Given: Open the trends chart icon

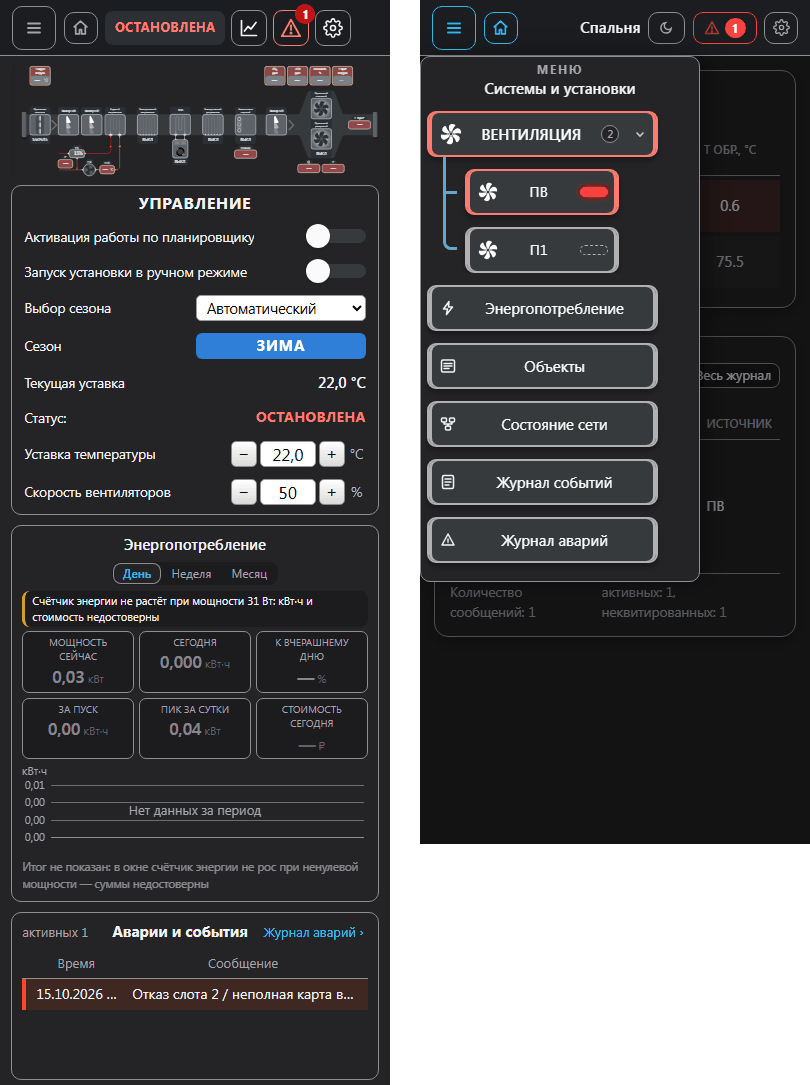Looking at the screenshot, I should tap(249, 28).
